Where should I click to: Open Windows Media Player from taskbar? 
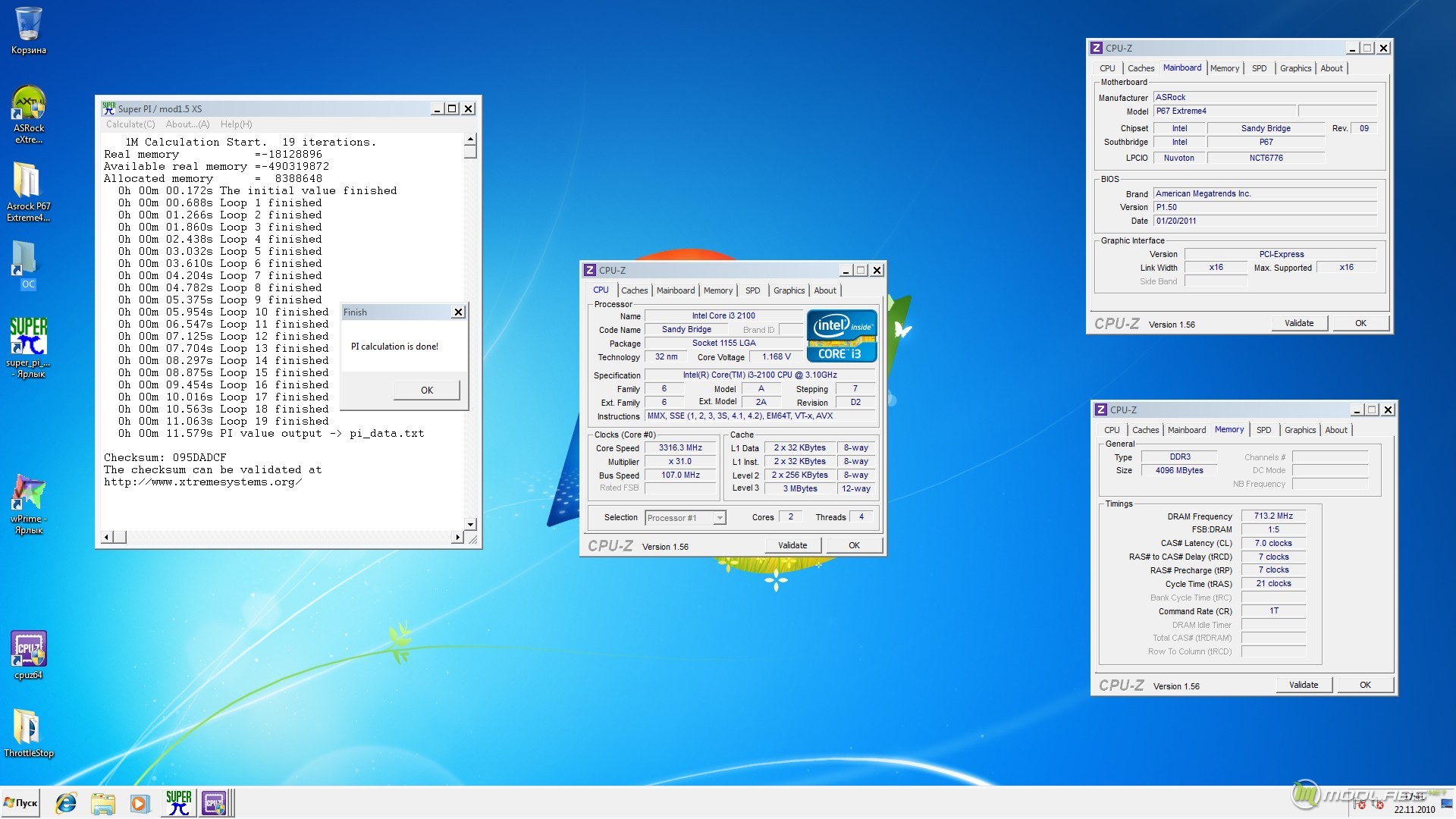(x=139, y=803)
